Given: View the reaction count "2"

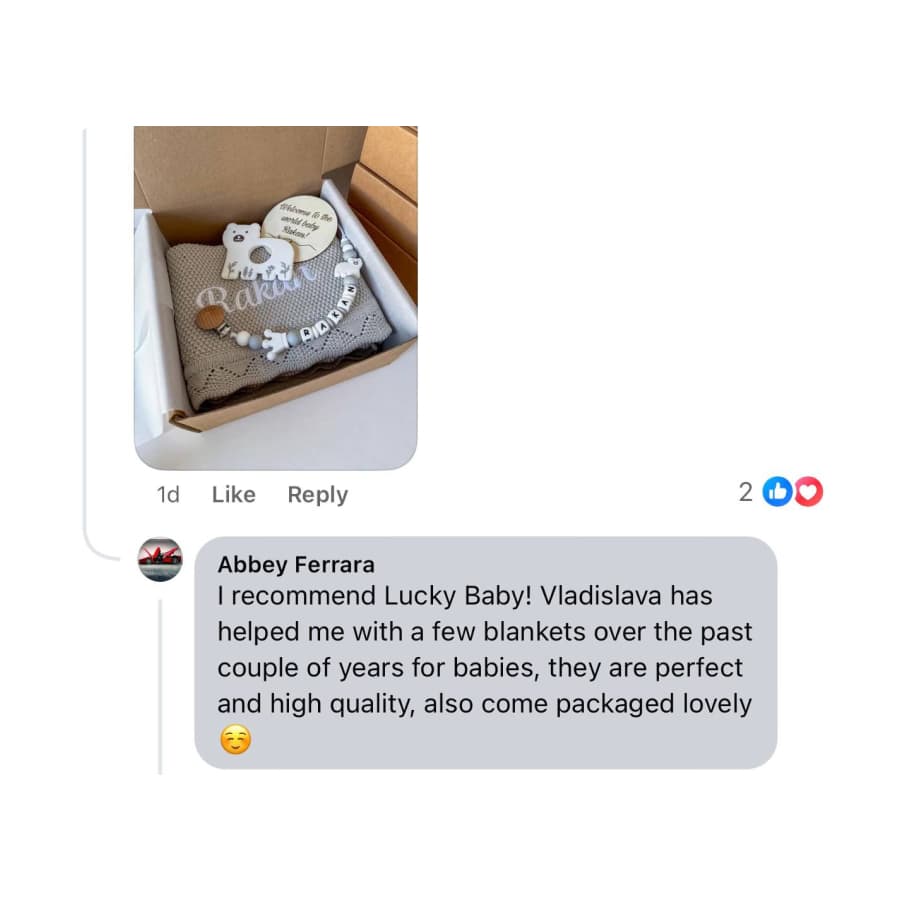Looking at the screenshot, I should coord(745,492).
